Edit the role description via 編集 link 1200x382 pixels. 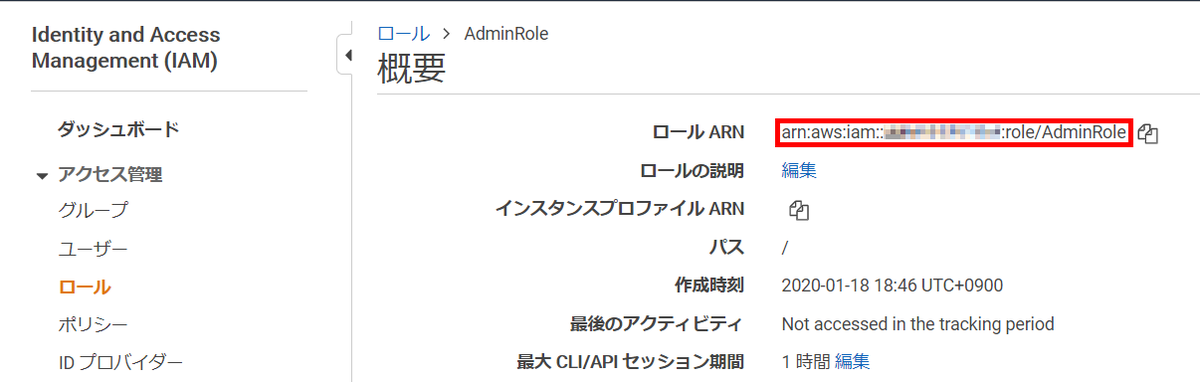coord(799,170)
